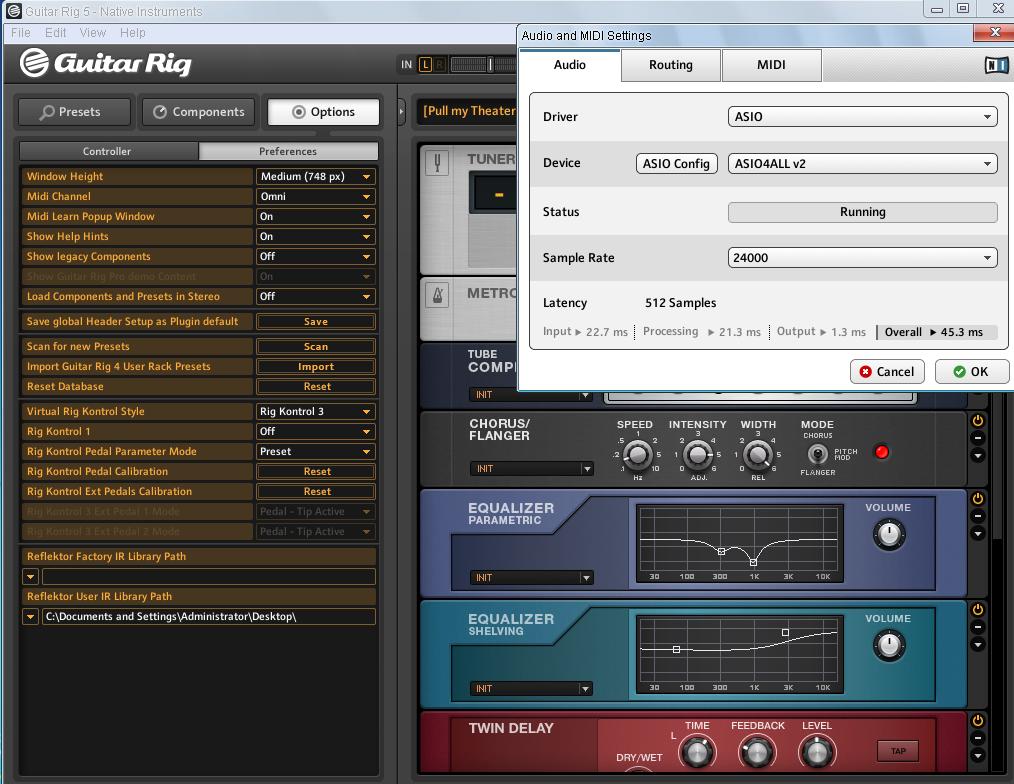Open the Window Height dropdown

pos(315,177)
